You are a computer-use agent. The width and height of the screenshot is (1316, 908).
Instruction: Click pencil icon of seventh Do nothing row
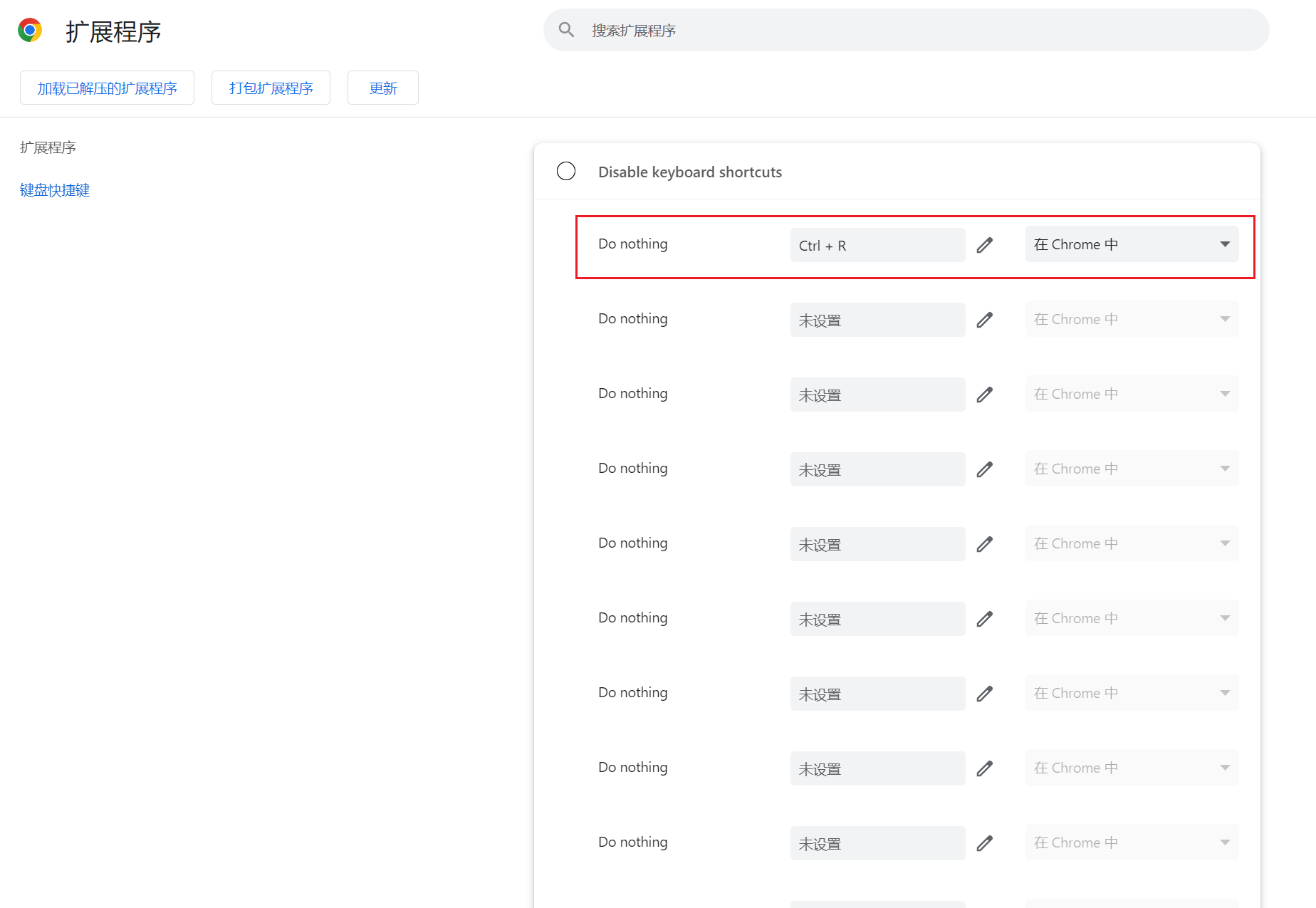(984, 694)
